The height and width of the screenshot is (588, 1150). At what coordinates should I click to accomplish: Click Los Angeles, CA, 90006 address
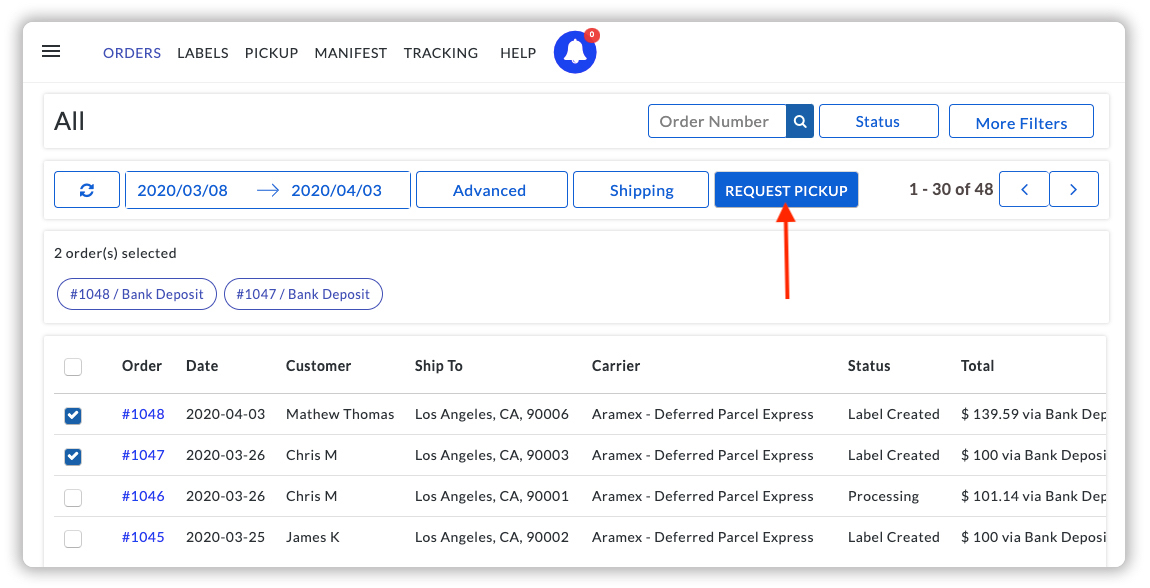pyautogui.click(x=491, y=414)
